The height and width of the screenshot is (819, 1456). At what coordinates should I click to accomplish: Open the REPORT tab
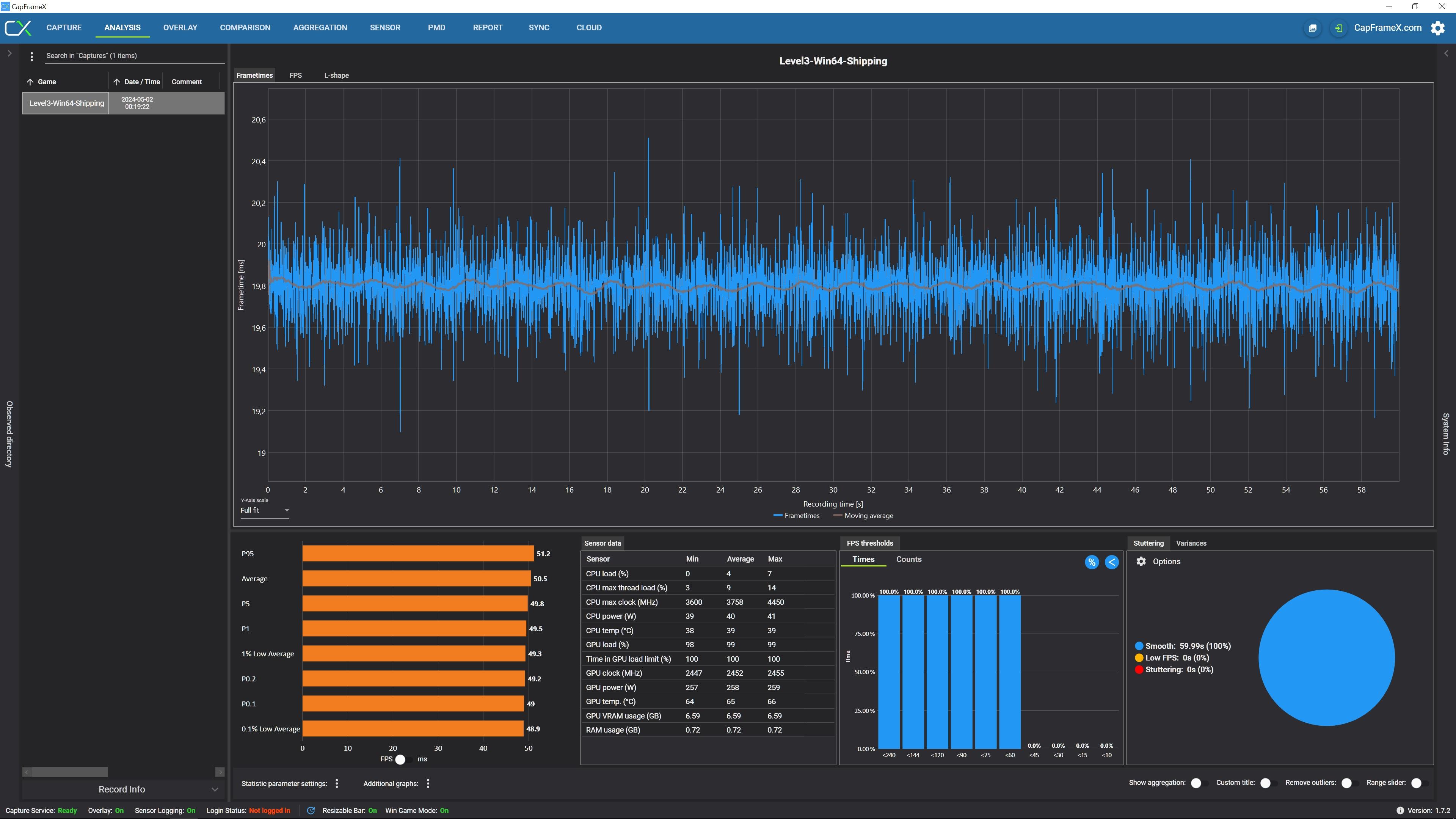[488, 28]
